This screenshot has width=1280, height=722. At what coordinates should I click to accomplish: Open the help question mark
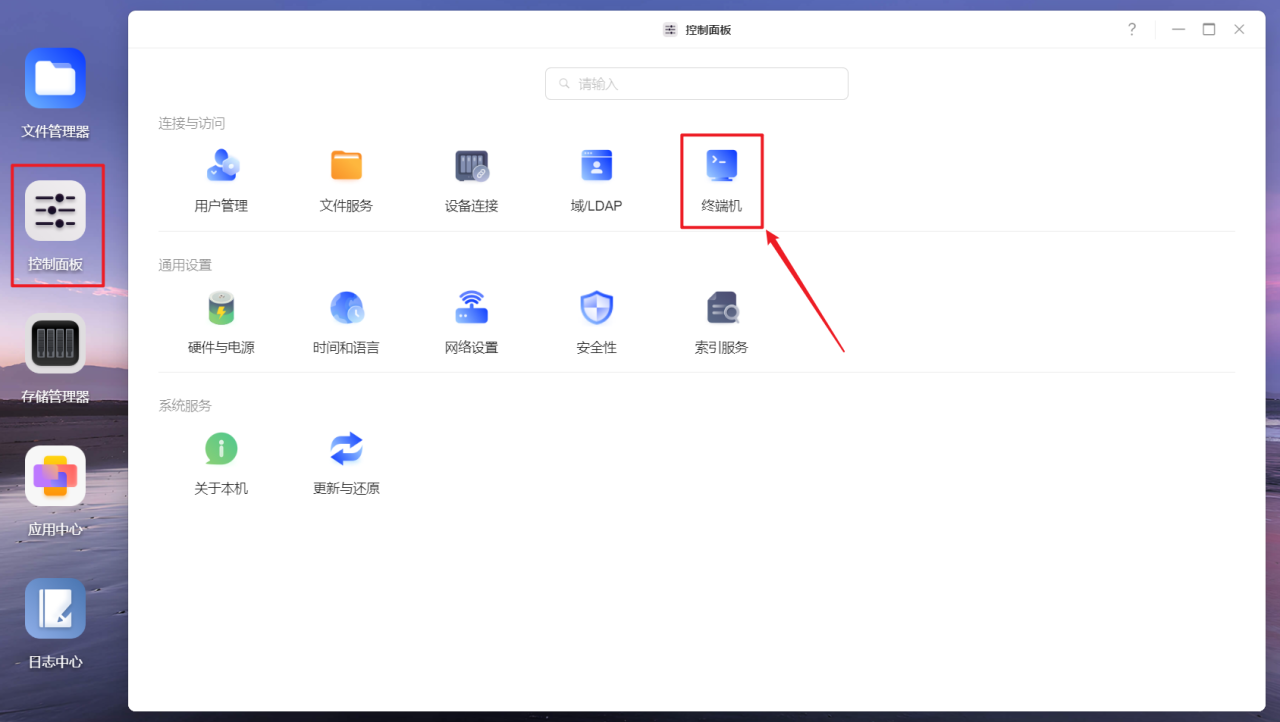tap(1131, 29)
